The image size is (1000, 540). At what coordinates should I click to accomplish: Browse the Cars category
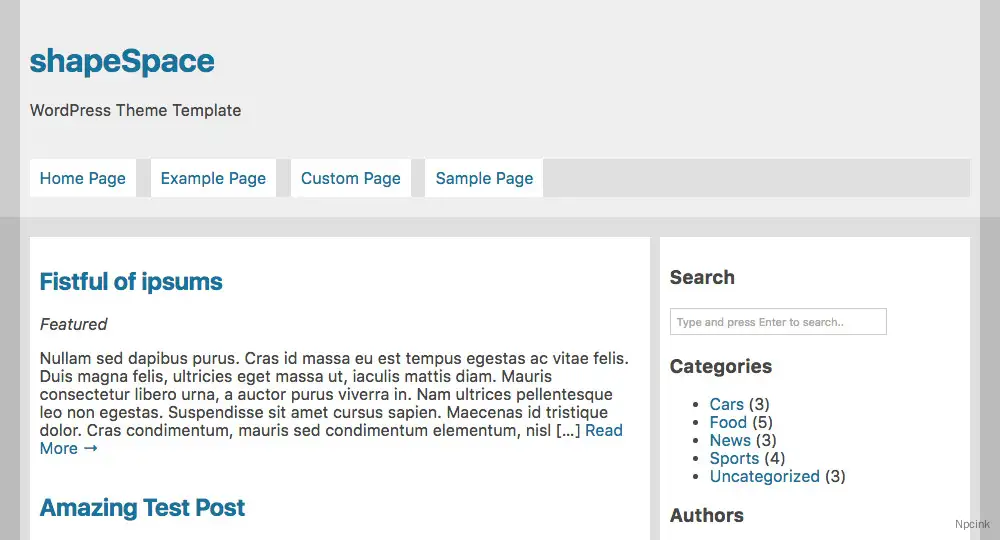[x=726, y=404]
